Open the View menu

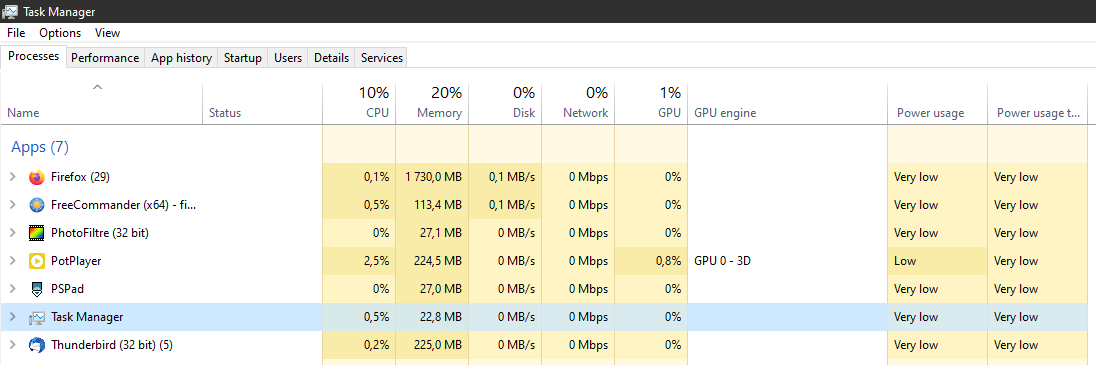coord(108,33)
